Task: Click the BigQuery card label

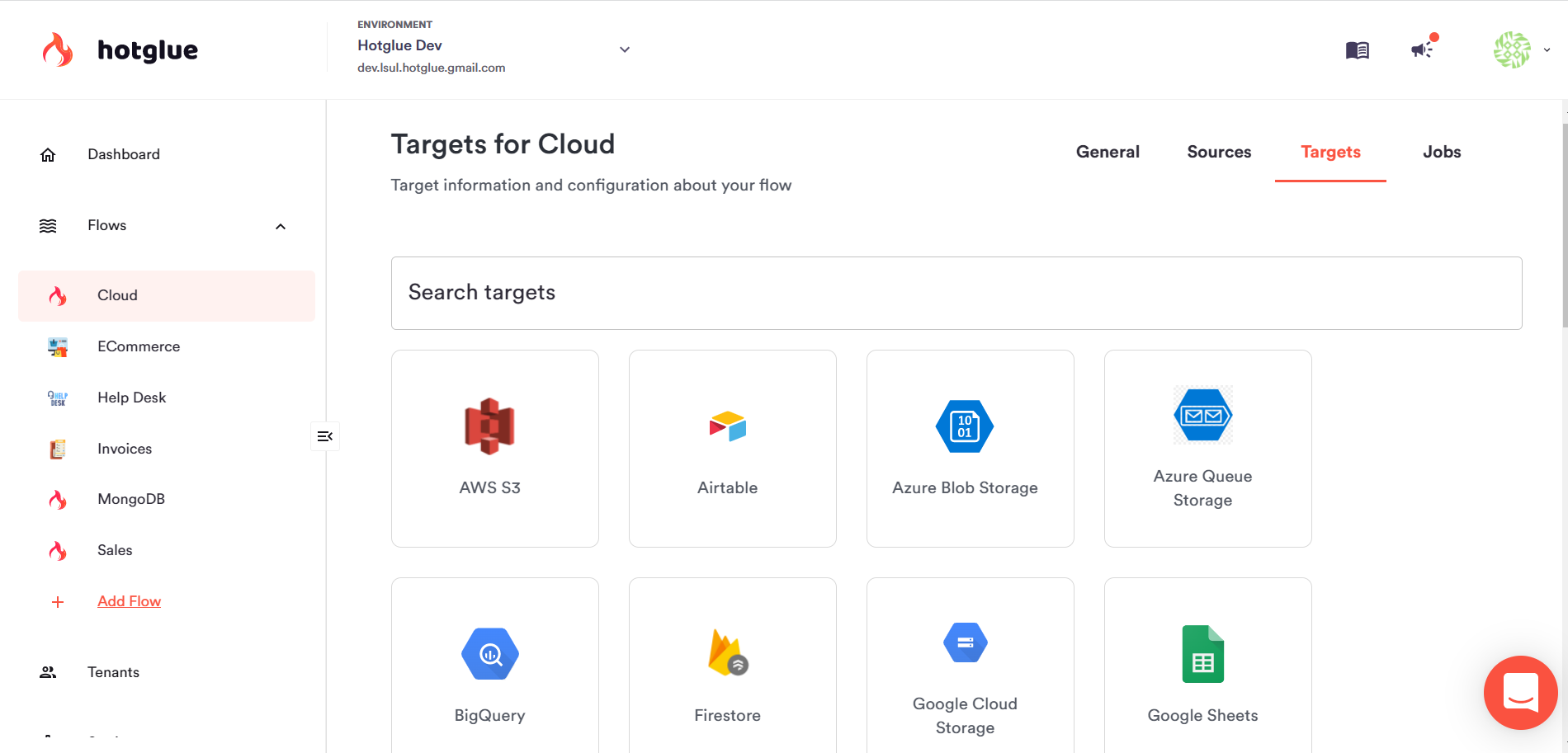Action: [x=489, y=715]
